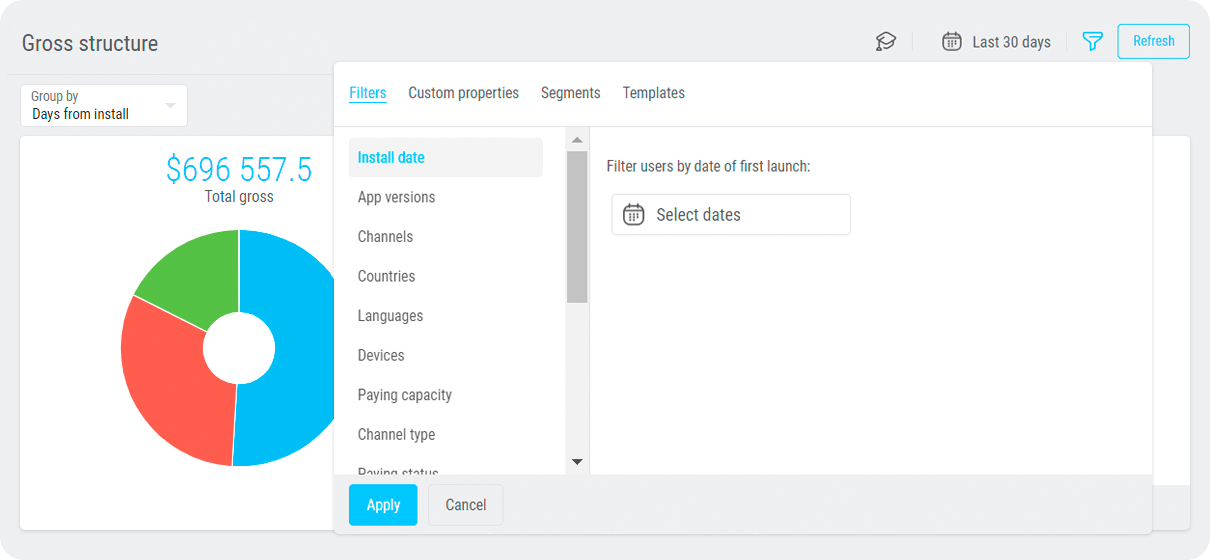Open the Group by dropdown
The height and width of the screenshot is (560, 1210).
pyautogui.click(x=104, y=105)
